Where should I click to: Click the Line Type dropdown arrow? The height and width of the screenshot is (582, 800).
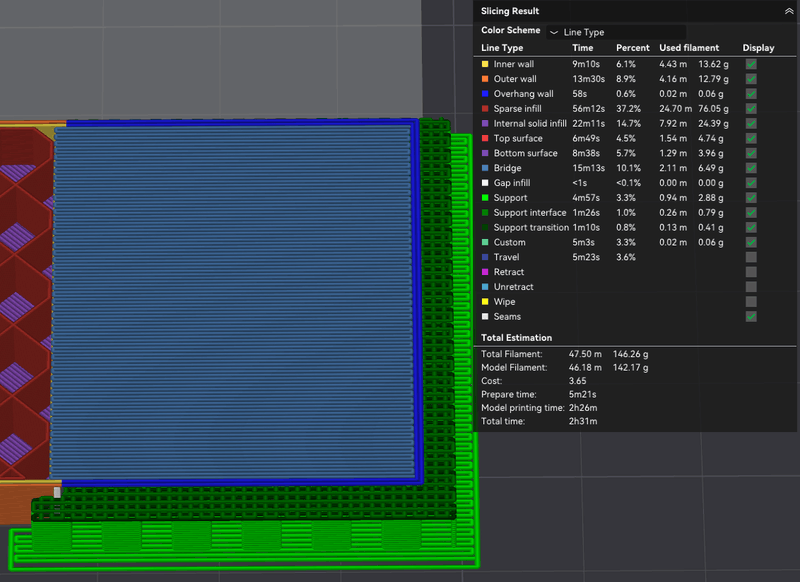(554, 32)
